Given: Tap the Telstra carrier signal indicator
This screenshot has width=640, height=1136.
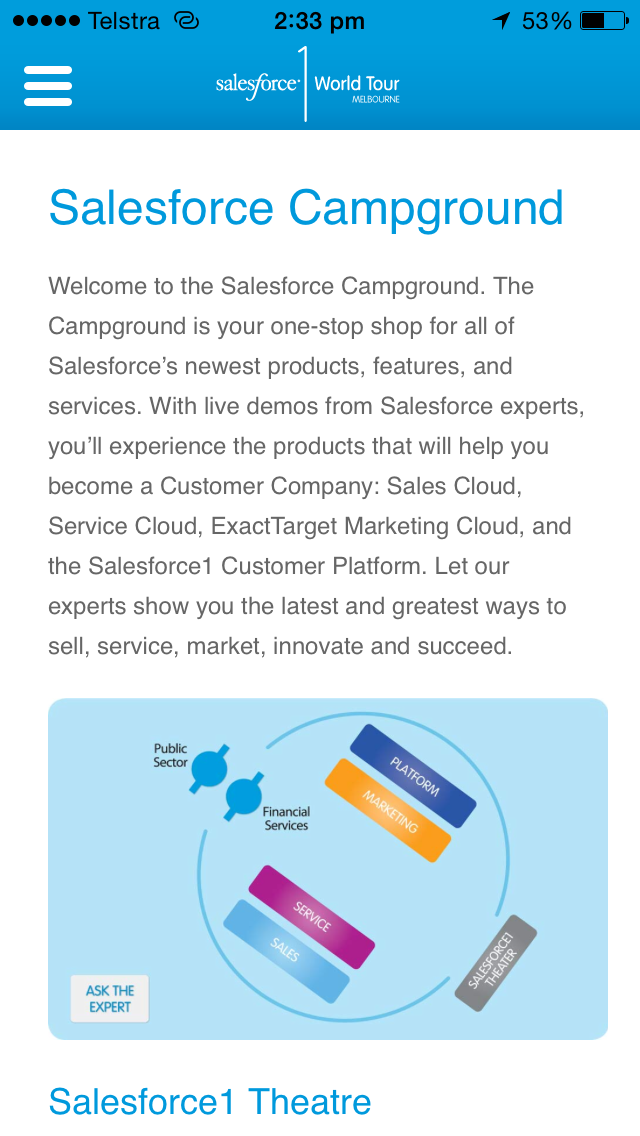Looking at the screenshot, I should point(86,21).
